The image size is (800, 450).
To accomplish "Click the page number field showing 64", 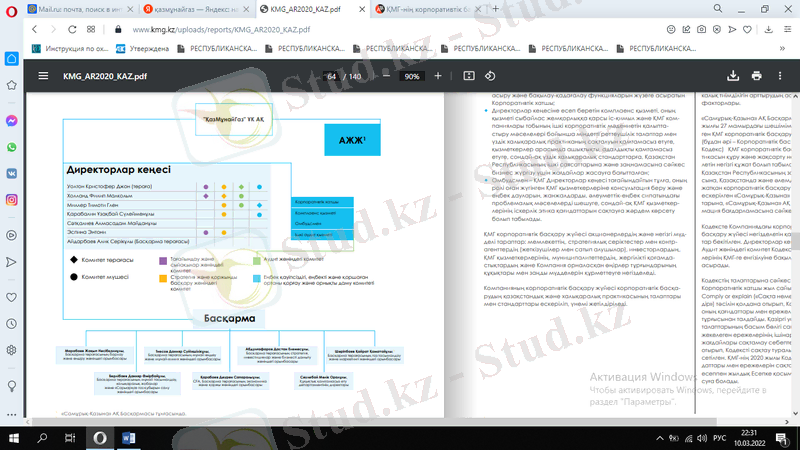I will click(333, 76).
